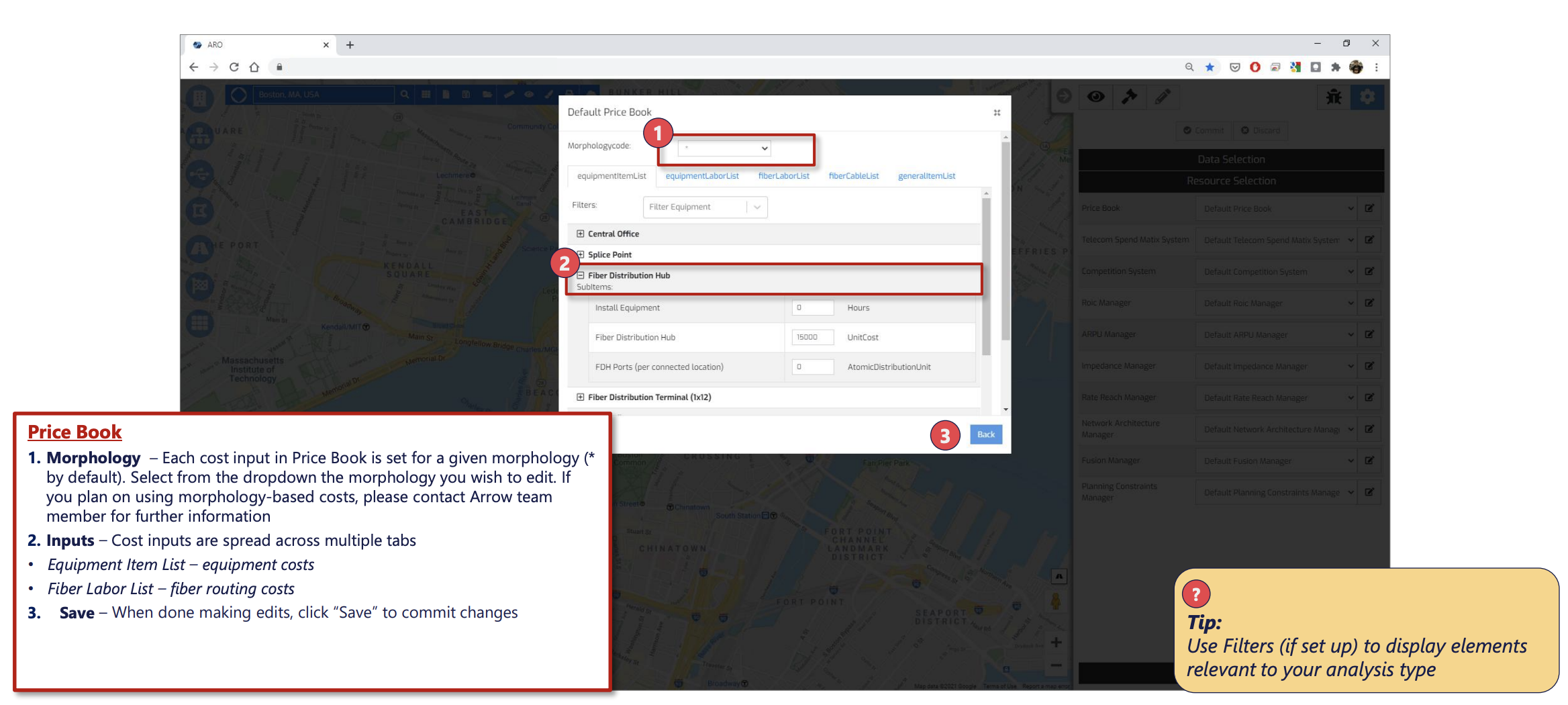Click the outer Price Book dialog scrollbar
1568x705 pixels.
(1005, 240)
